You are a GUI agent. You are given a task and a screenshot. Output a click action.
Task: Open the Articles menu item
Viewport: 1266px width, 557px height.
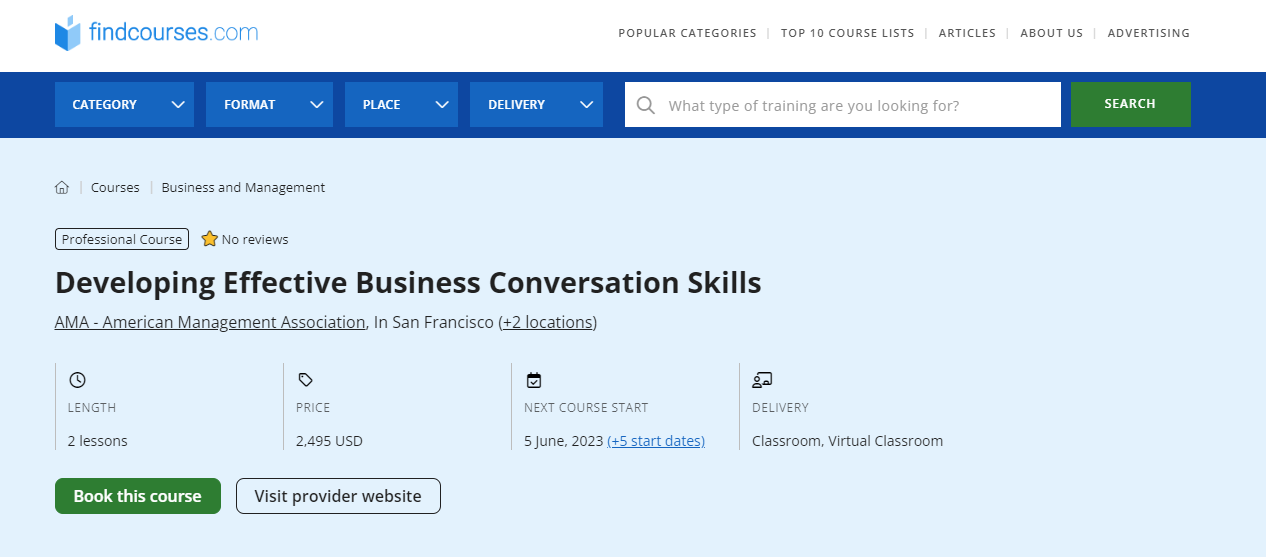tap(967, 33)
